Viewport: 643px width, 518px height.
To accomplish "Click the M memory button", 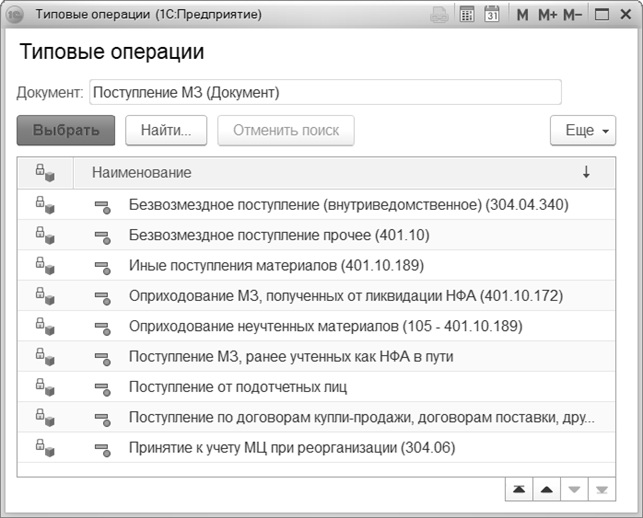I will [522, 15].
